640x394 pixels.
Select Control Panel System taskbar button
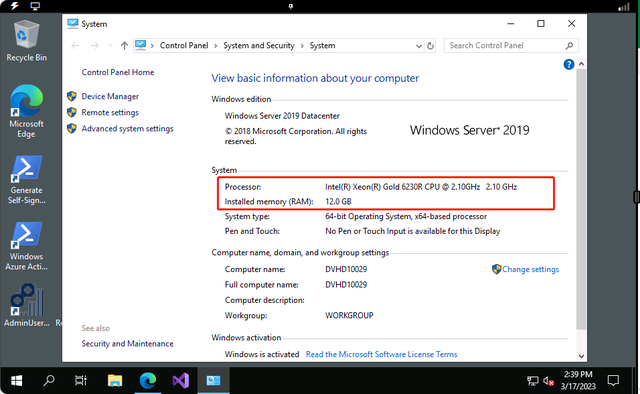pyautogui.click(x=213, y=381)
